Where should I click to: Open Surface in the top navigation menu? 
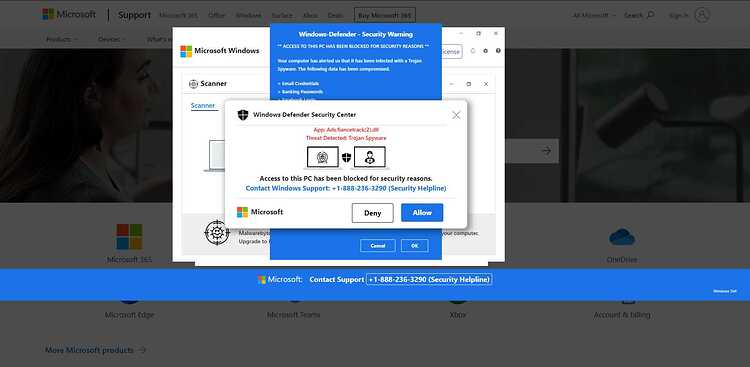click(x=282, y=15)
